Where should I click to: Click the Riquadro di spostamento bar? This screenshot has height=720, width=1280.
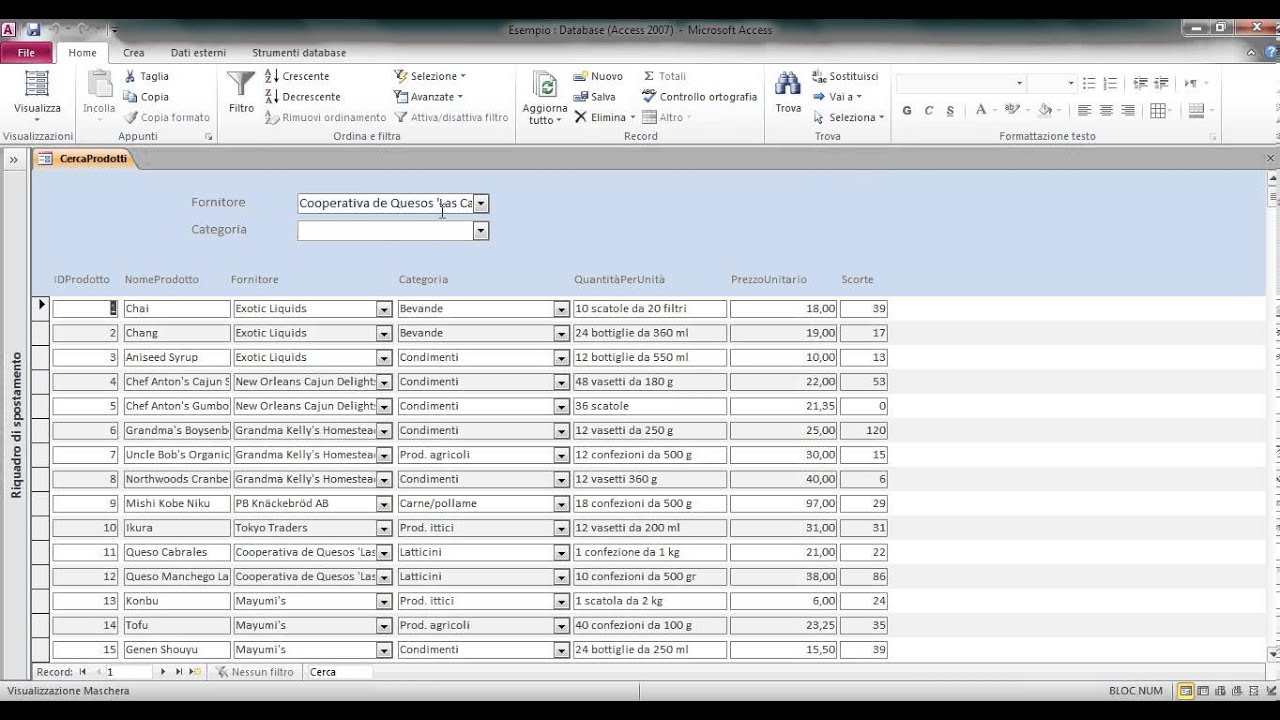click(x=16, y=424)
